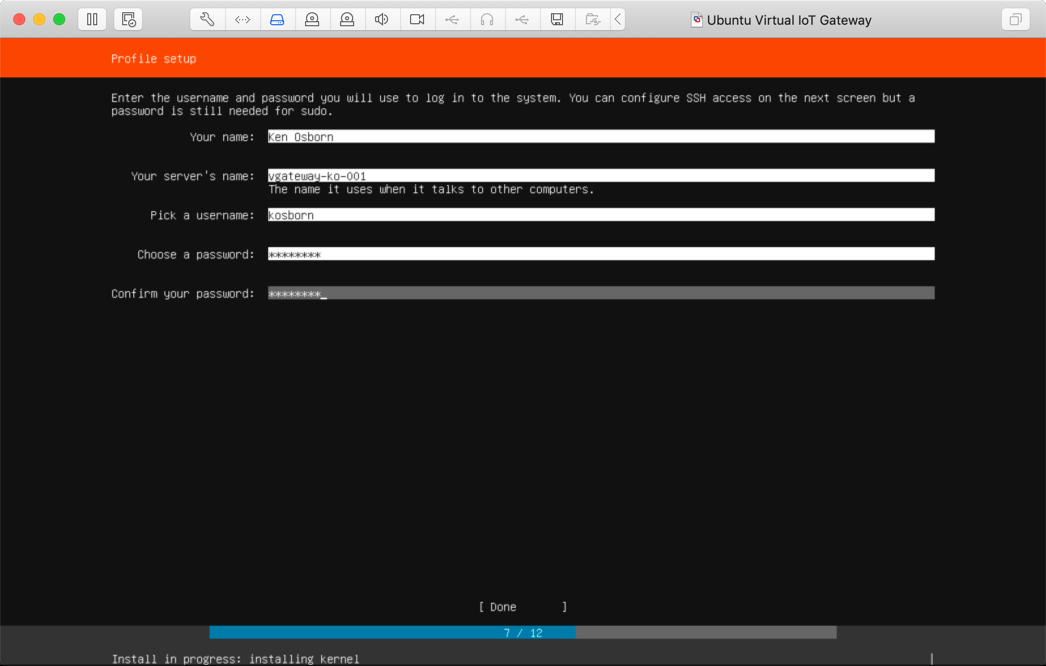Click the 'Profile setup' heading
This screenshot has width=1046, height=666.
(153, 59)
